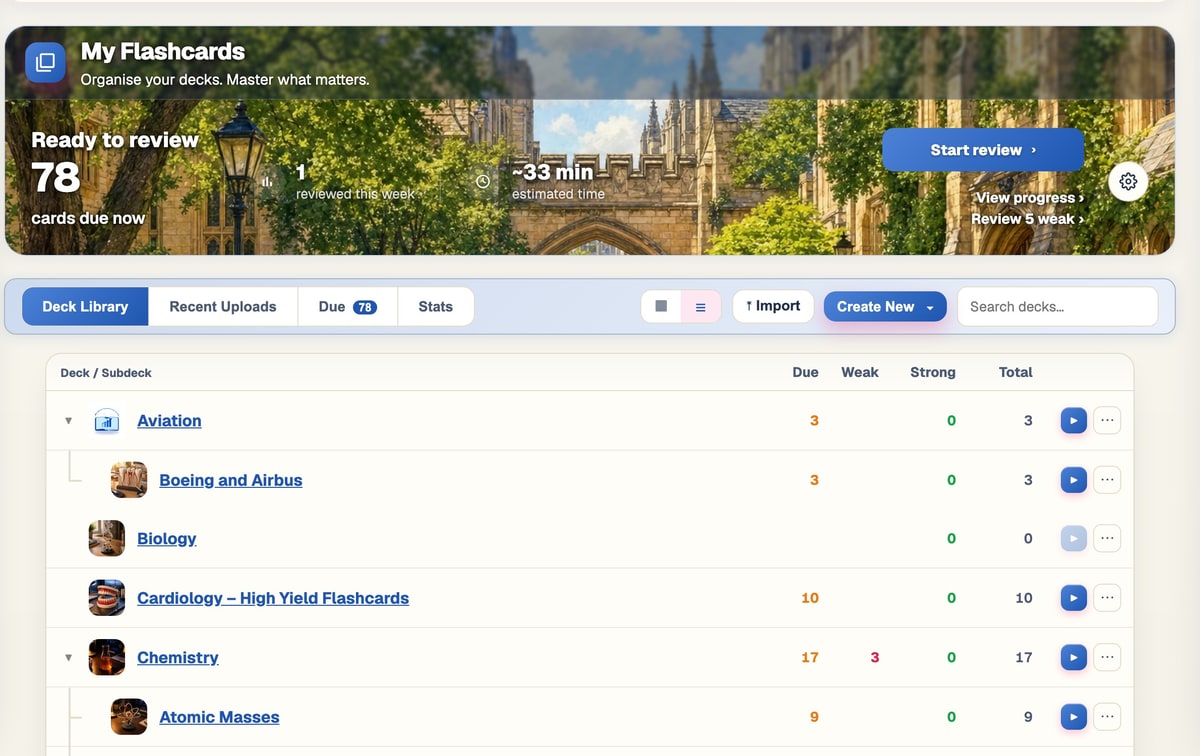
Task: Click the Boeing and Airbus thumbnail
Action: (x=129, y=480)
